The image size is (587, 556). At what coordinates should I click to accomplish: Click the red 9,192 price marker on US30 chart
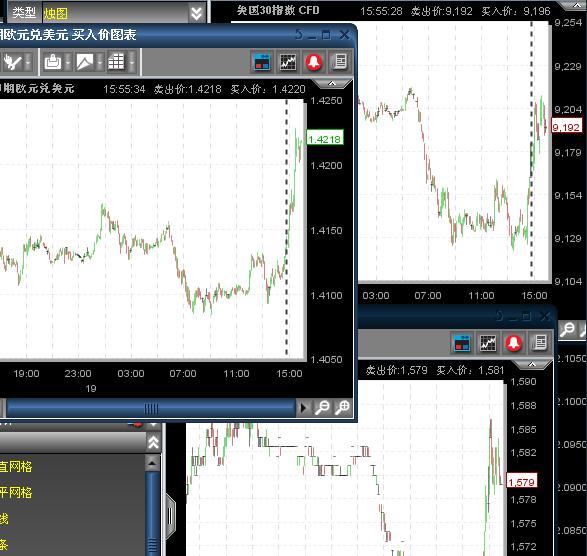(567, 127)
